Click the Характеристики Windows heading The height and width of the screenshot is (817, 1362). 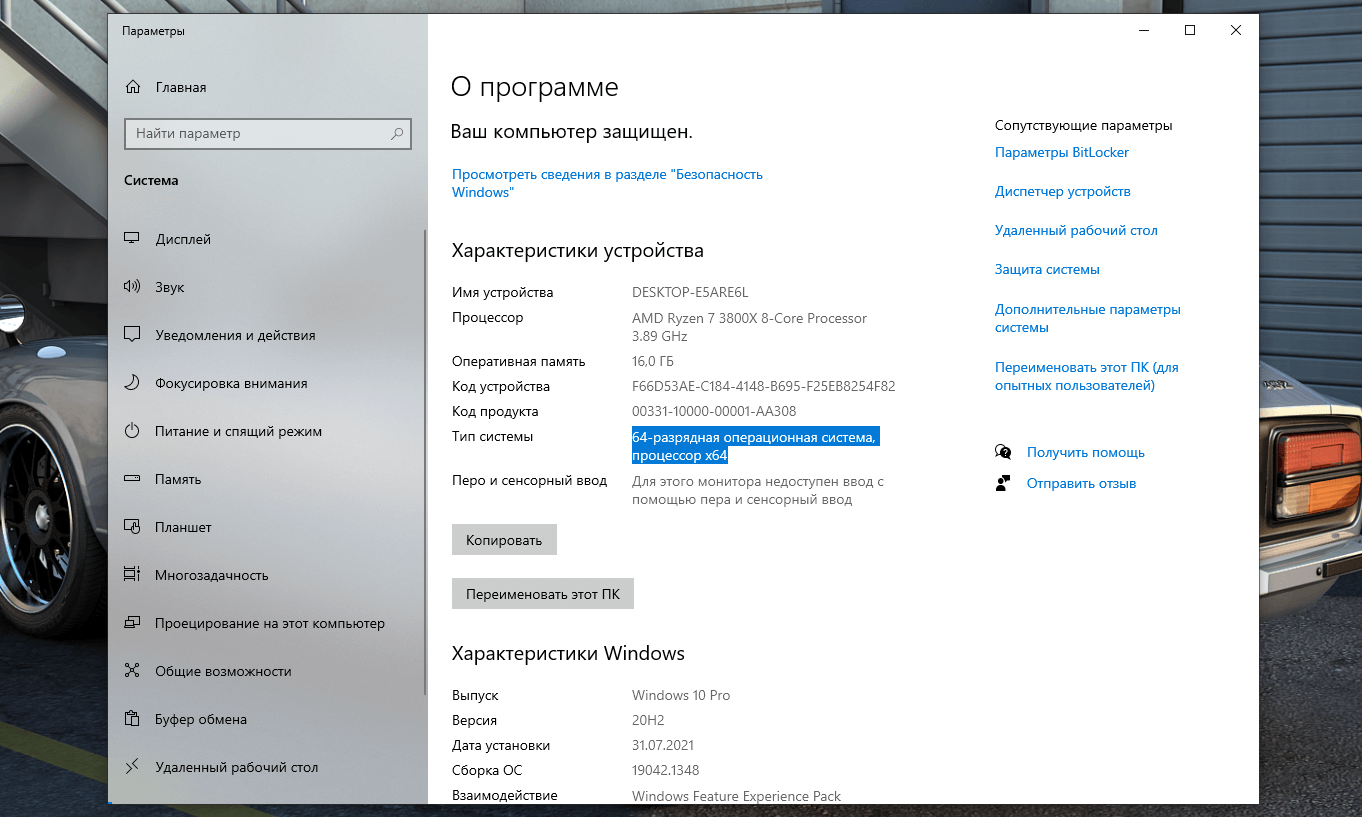coord(568,653)
